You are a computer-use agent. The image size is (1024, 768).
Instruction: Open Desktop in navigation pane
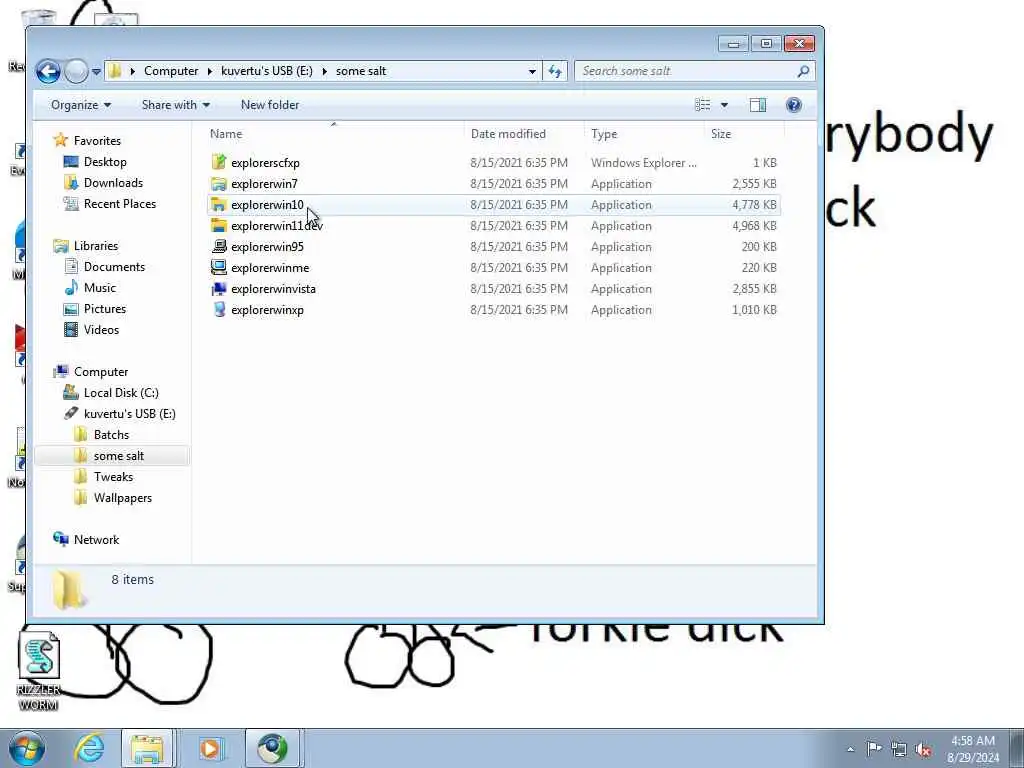click(104, 161)
